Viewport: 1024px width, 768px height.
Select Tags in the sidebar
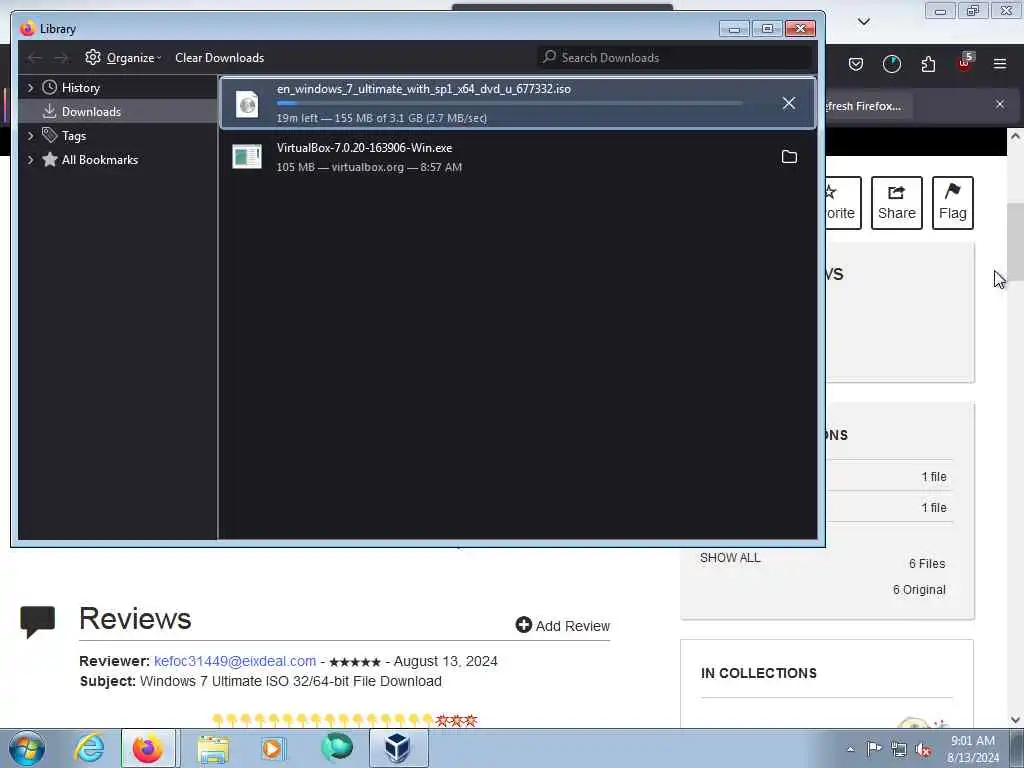pos(74,136)
